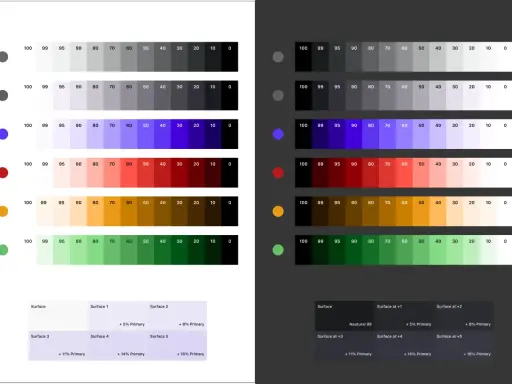Select the green swatch labeled 70 in the dark panel
Image resolution: width=512 pixels, height=384 pixels.
(x=387, y=250)
